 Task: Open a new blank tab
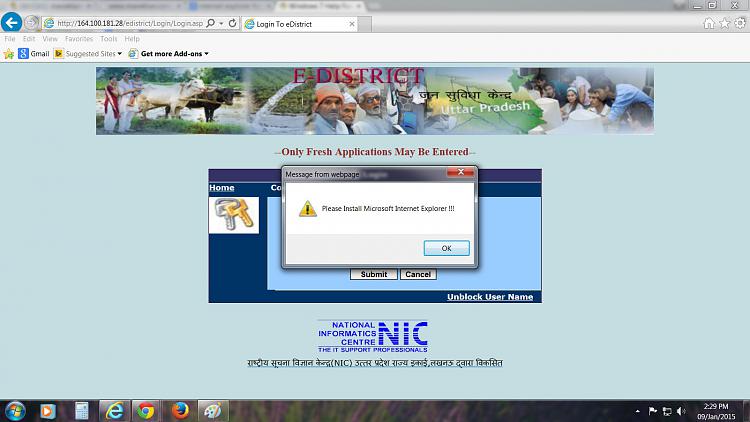(365, 24)
